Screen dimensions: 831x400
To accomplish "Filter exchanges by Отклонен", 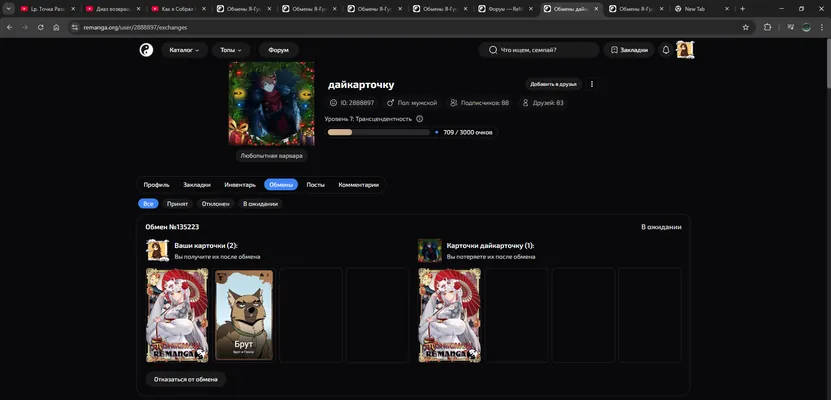I will (x=216, y=203).
